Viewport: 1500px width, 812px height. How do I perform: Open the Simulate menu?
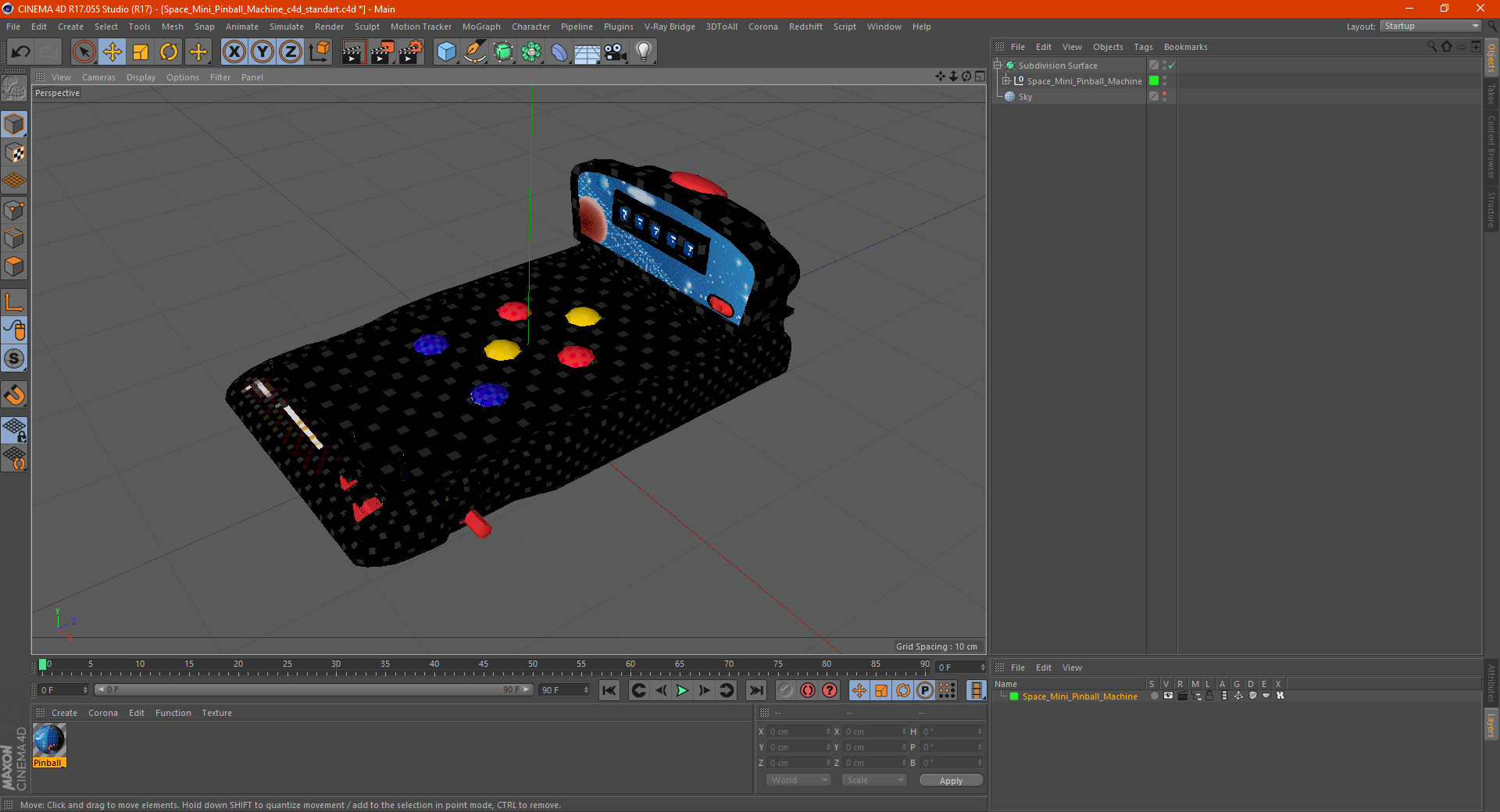pyautogui.click(x=287, y=27)
